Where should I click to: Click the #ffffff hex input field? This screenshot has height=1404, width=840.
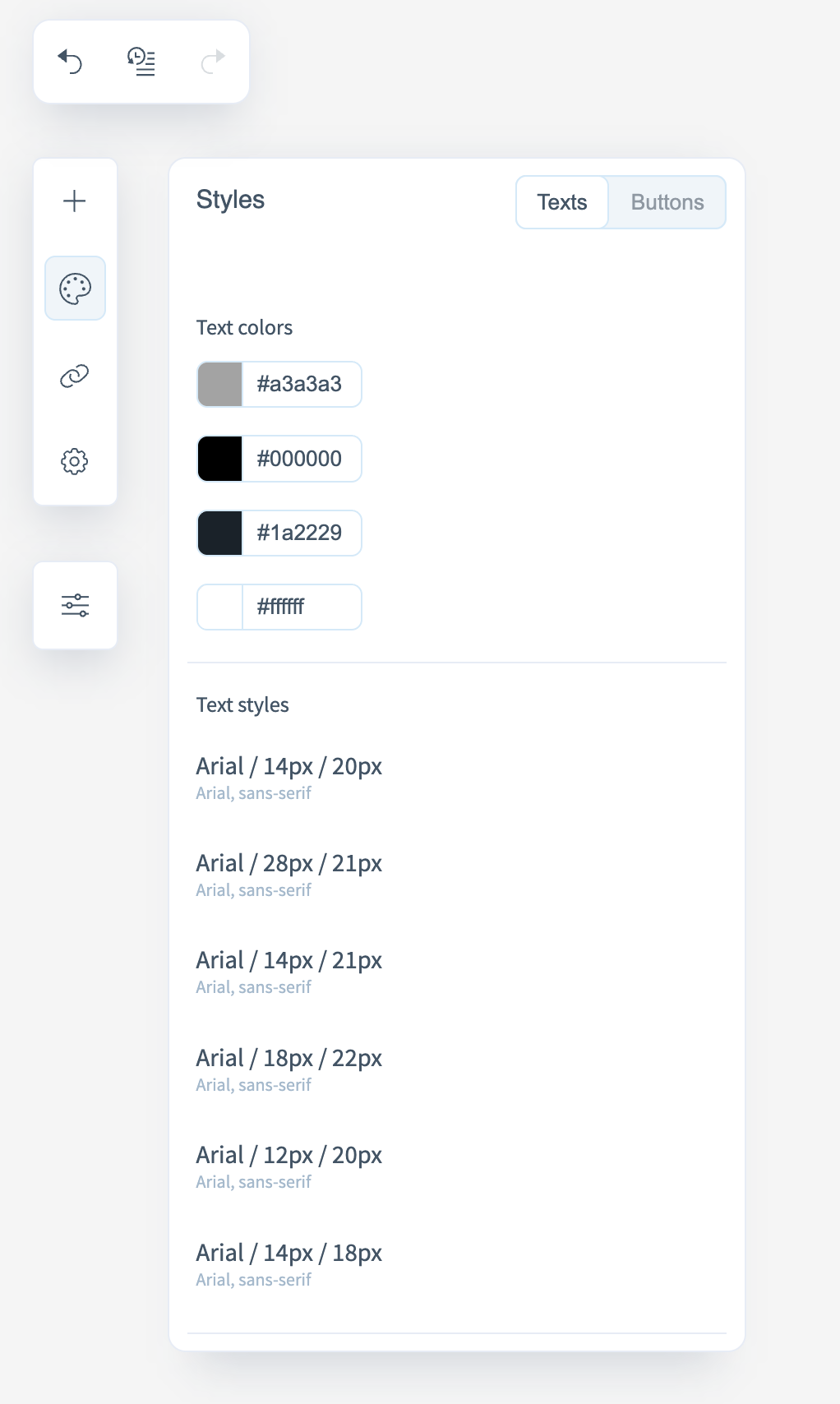pyautogui.click(x=302, y=607)
